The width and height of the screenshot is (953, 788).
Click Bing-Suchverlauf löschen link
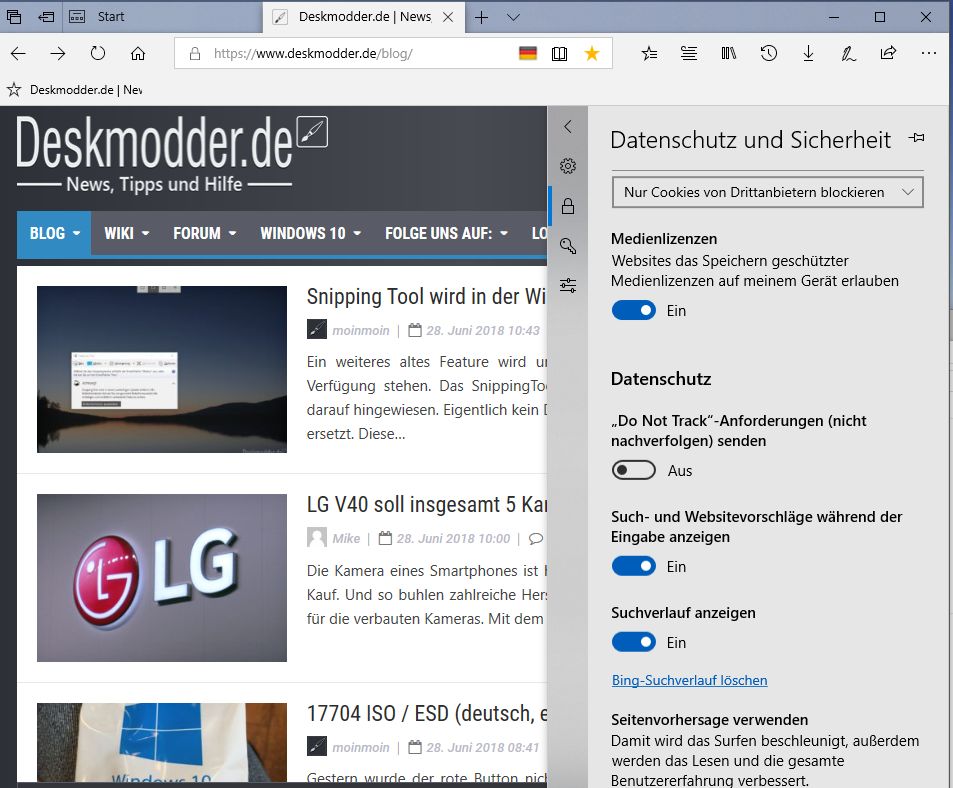(x=689, y=680)
